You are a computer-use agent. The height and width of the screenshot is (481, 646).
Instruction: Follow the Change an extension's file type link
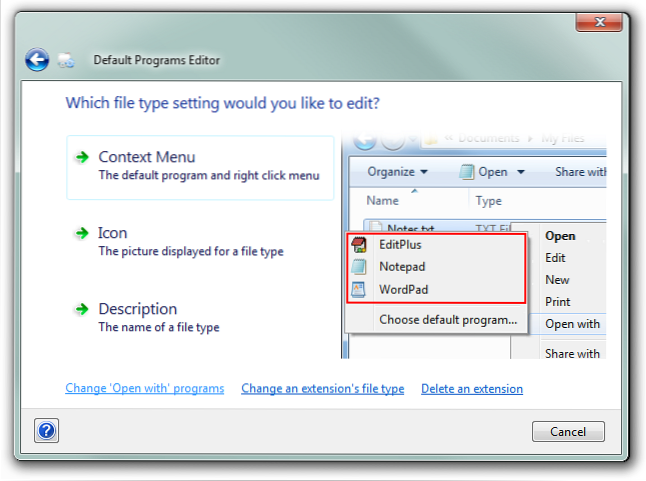pyautogui.click(x=322, y=388)
